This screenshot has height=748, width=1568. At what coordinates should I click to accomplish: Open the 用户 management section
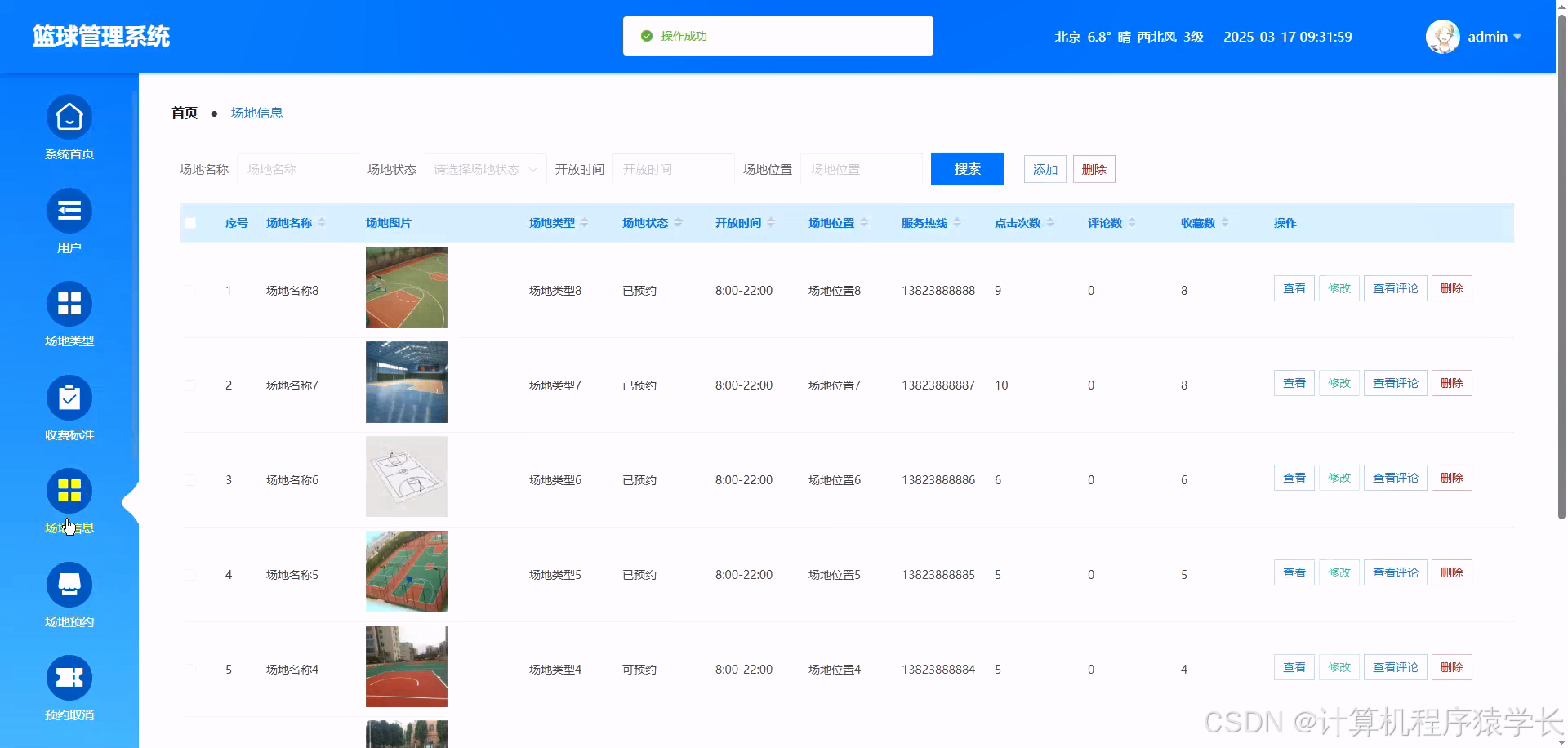coord(69,220)
